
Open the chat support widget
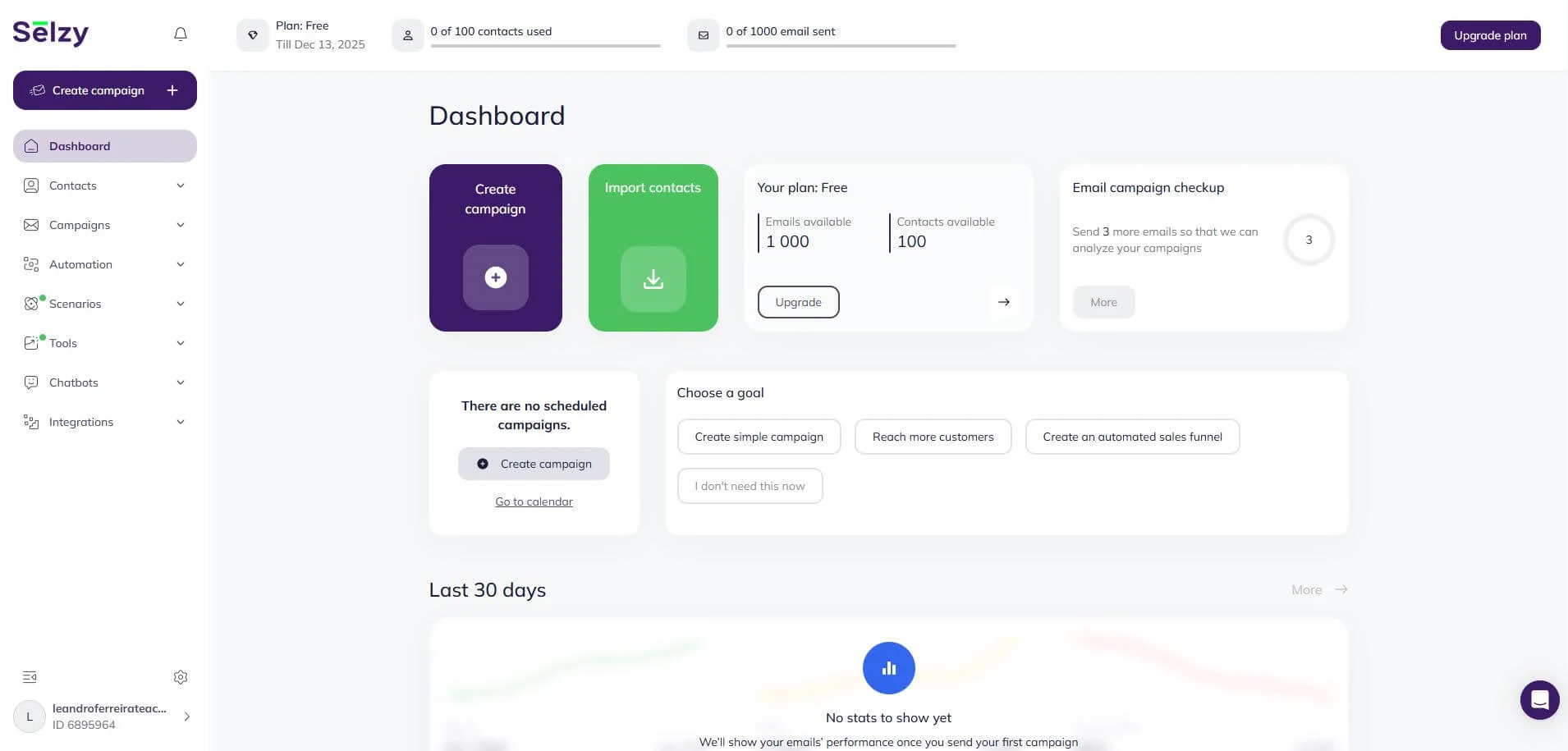coord(1539,700)
